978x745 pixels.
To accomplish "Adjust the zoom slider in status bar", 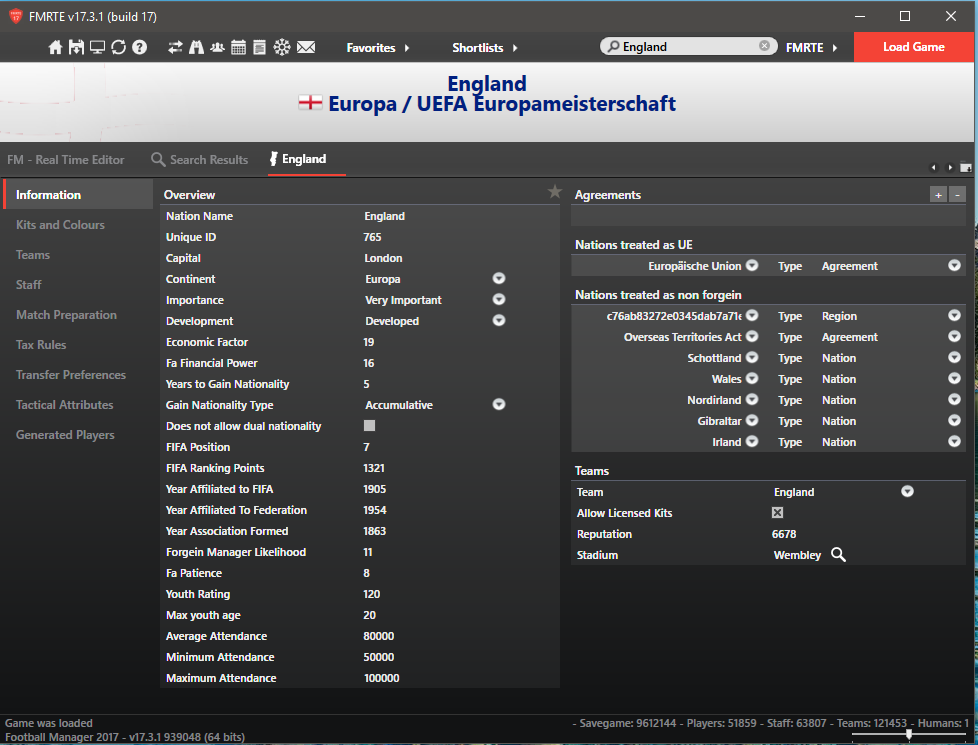I will (909, 734).
